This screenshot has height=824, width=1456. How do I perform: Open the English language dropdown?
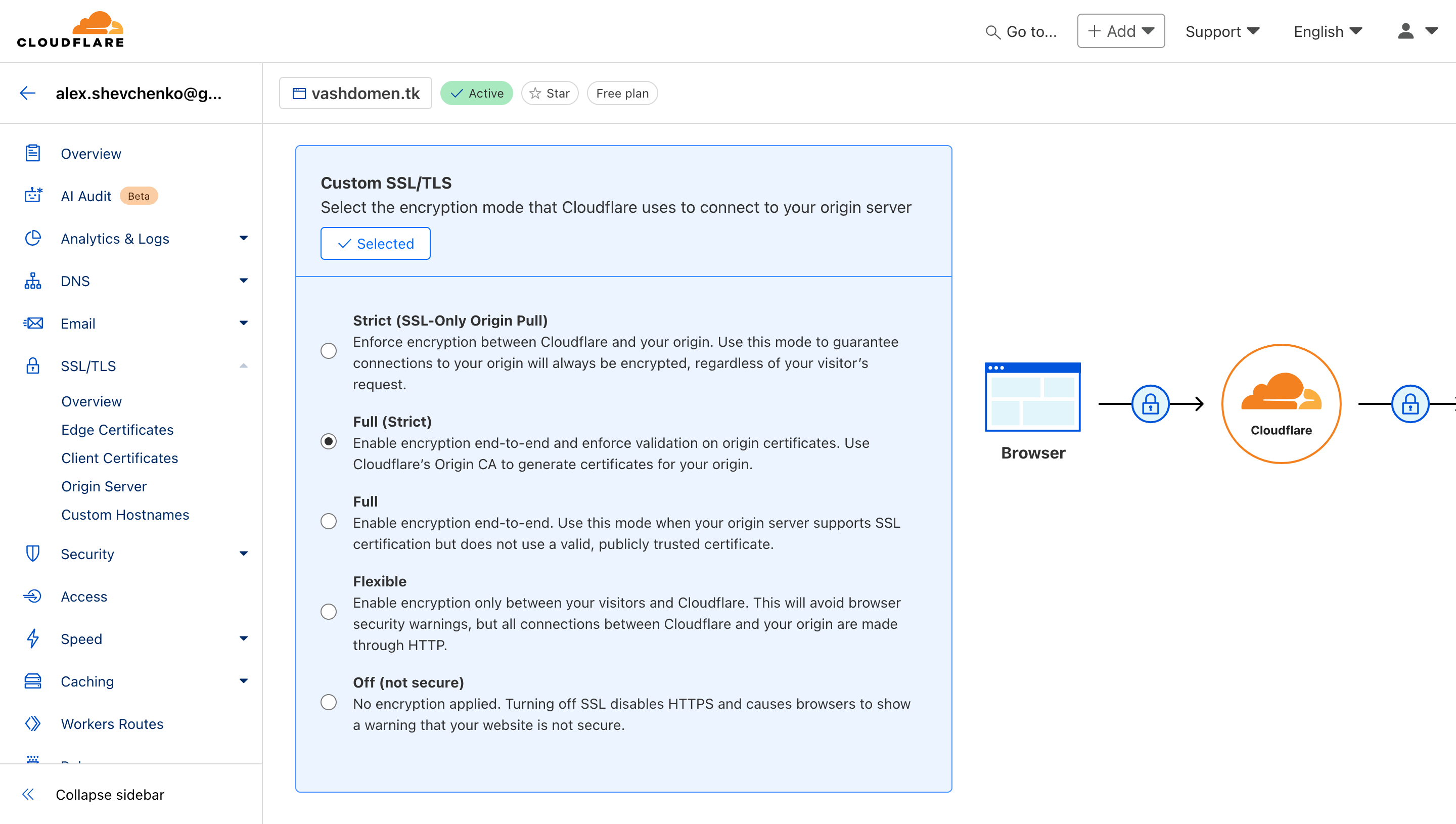pos(1328,31)
